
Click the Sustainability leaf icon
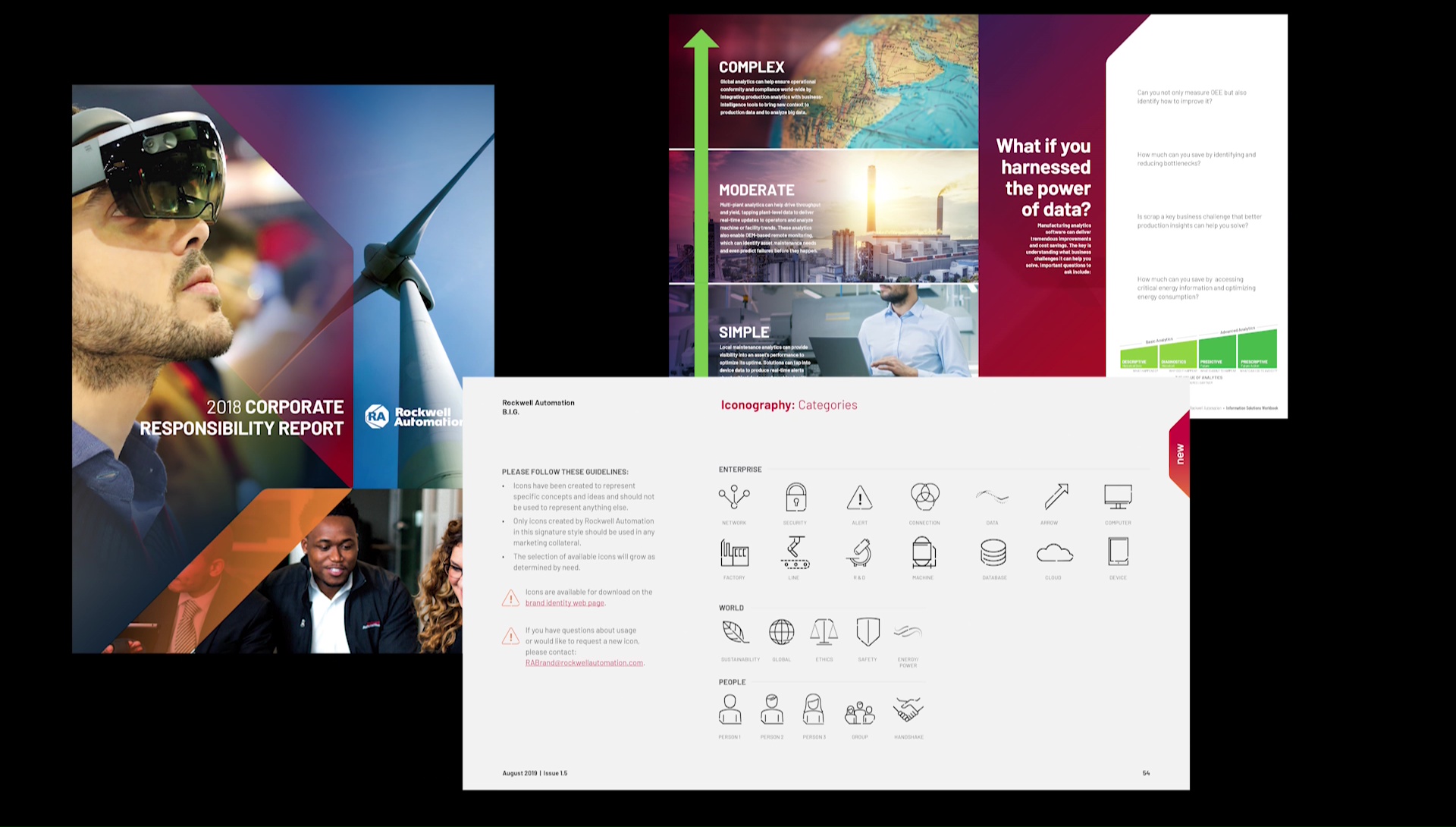tap(734, 631)
